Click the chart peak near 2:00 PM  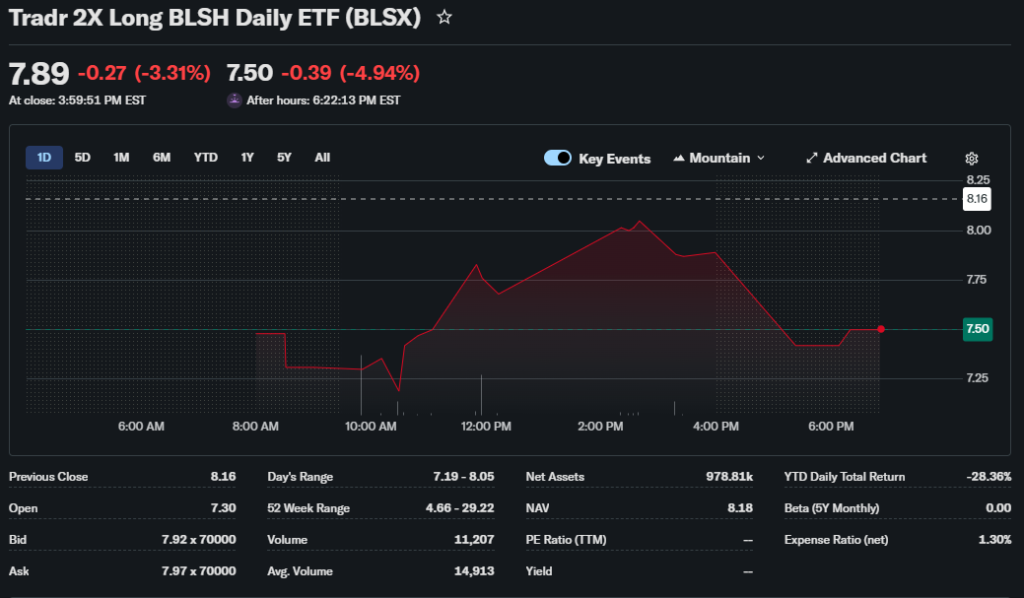639,221
